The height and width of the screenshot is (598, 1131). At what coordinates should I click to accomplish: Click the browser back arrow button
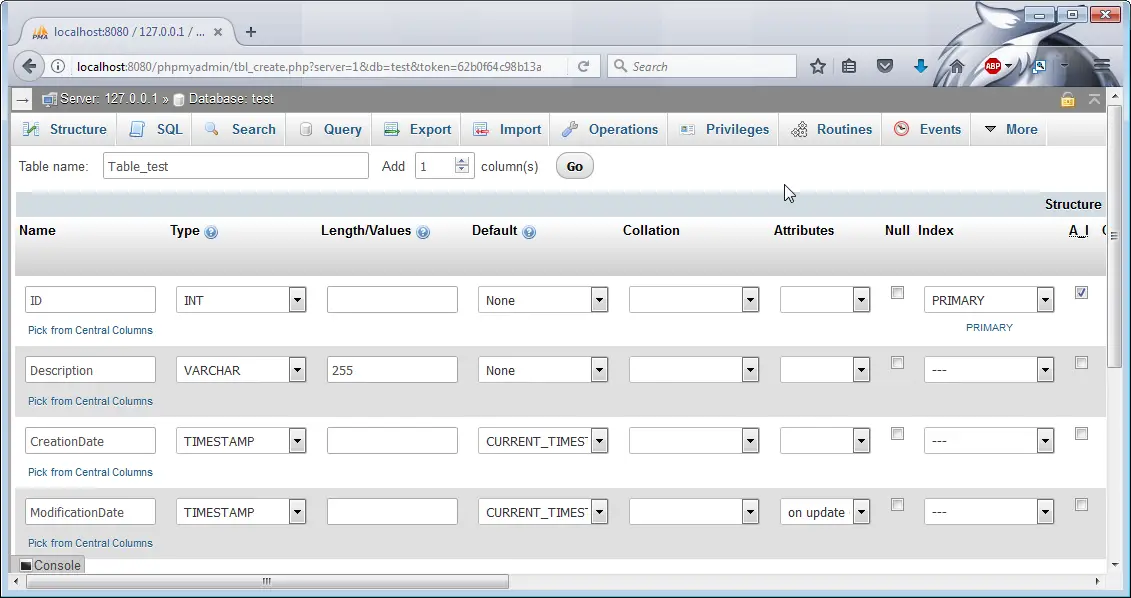29,66
